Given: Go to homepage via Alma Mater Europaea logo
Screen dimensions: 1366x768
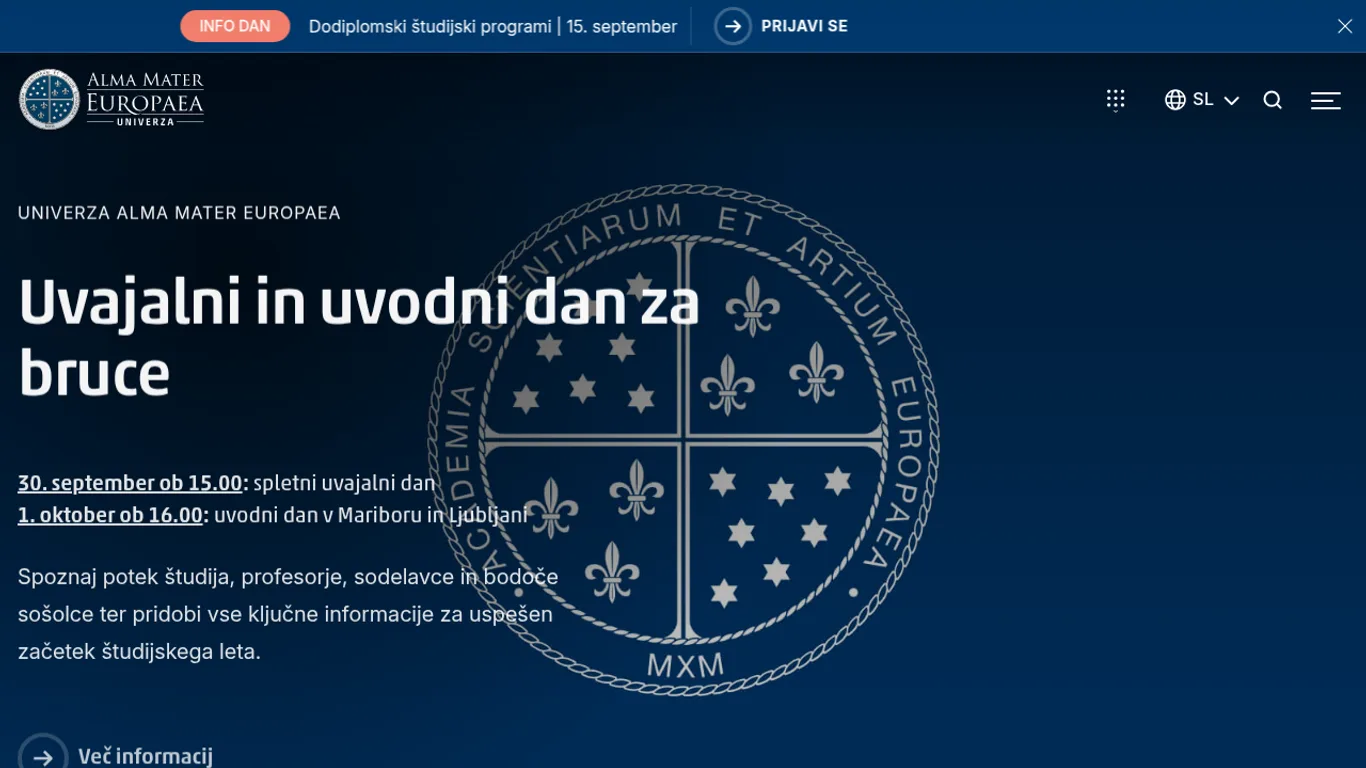Looking at the screenshot, I should click(111, 99).
